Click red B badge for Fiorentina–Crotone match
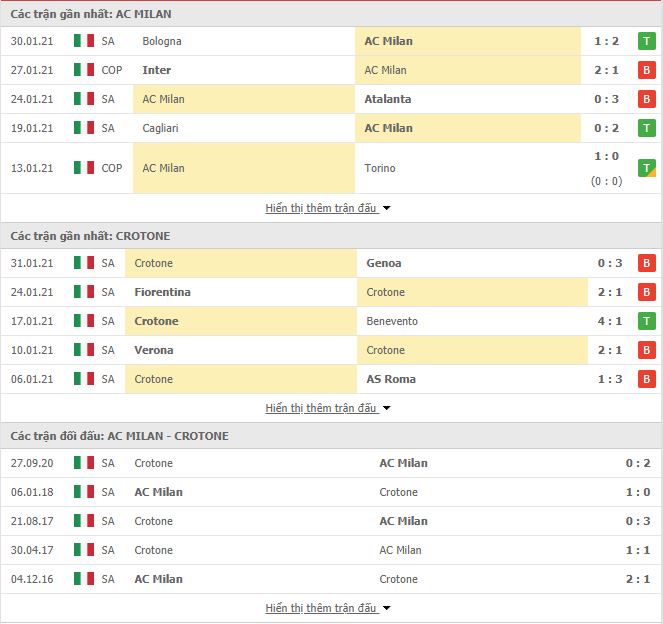663x624 pixels. (646, 292)
